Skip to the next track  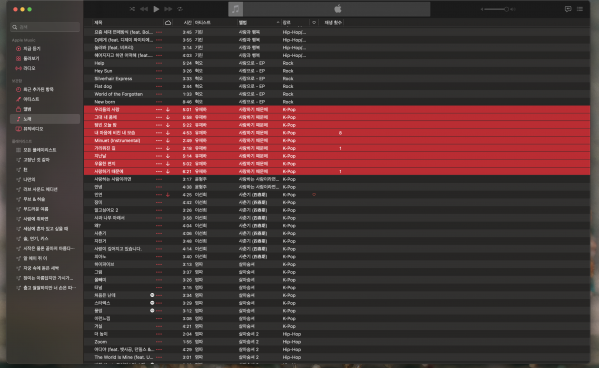pyautogui.click(x=168, y=9)
